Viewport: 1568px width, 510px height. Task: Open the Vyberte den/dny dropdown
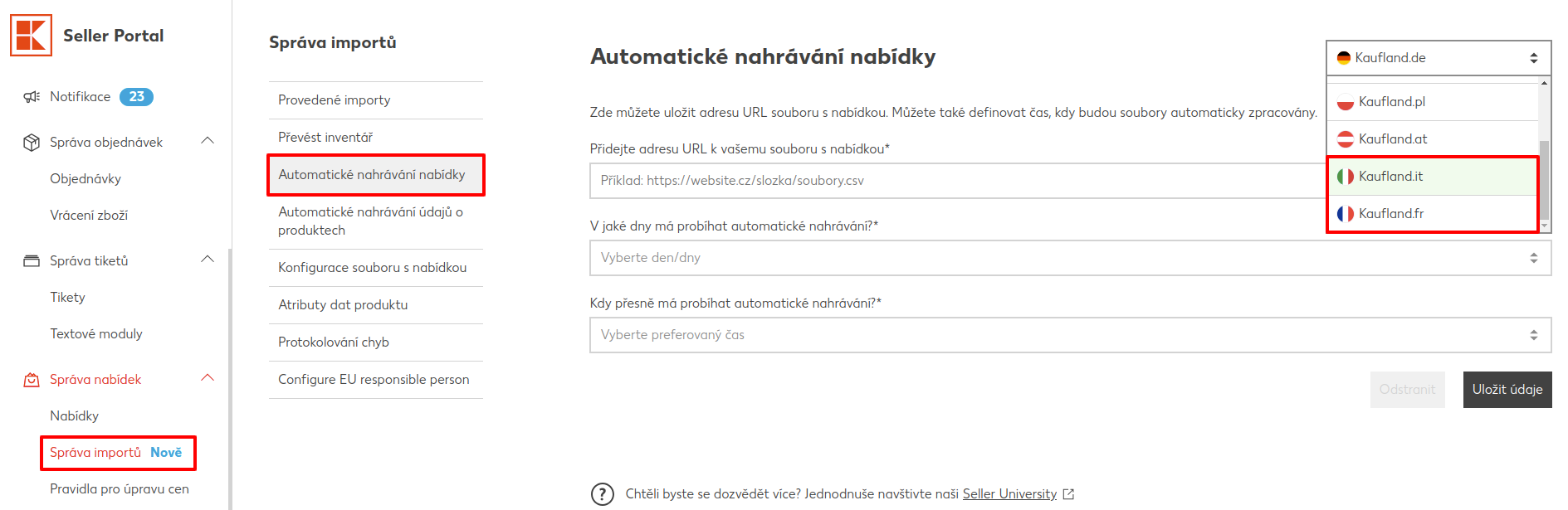(1070, 258)
